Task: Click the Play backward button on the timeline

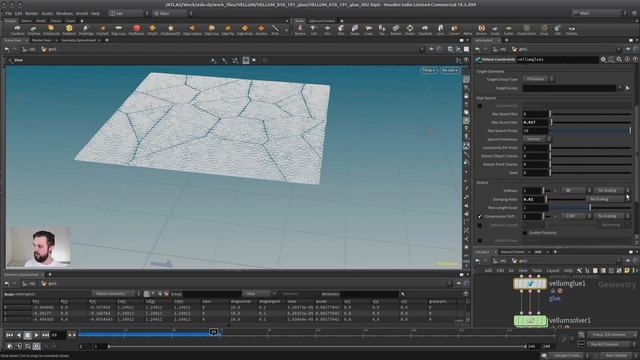Action: coord(19,335)
